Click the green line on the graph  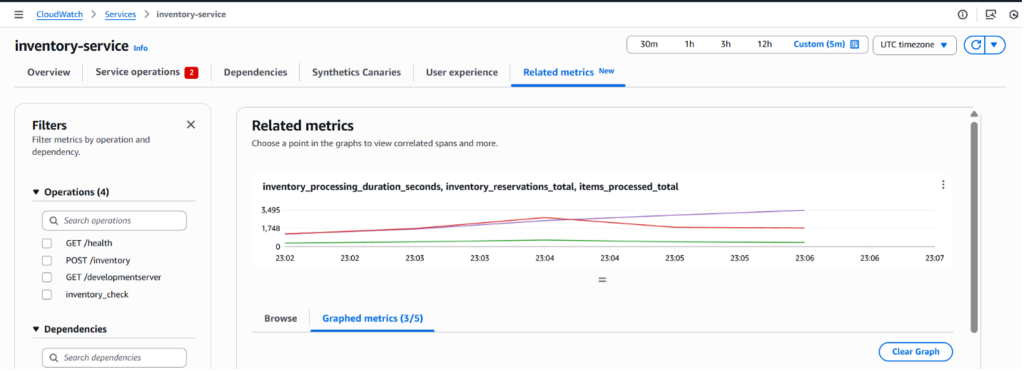[x=545, y=240]
